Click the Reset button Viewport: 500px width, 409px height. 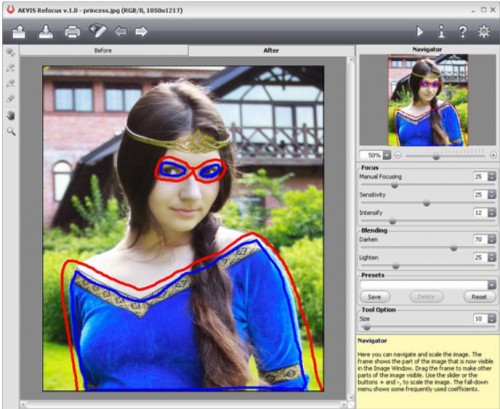coord(479,297)
